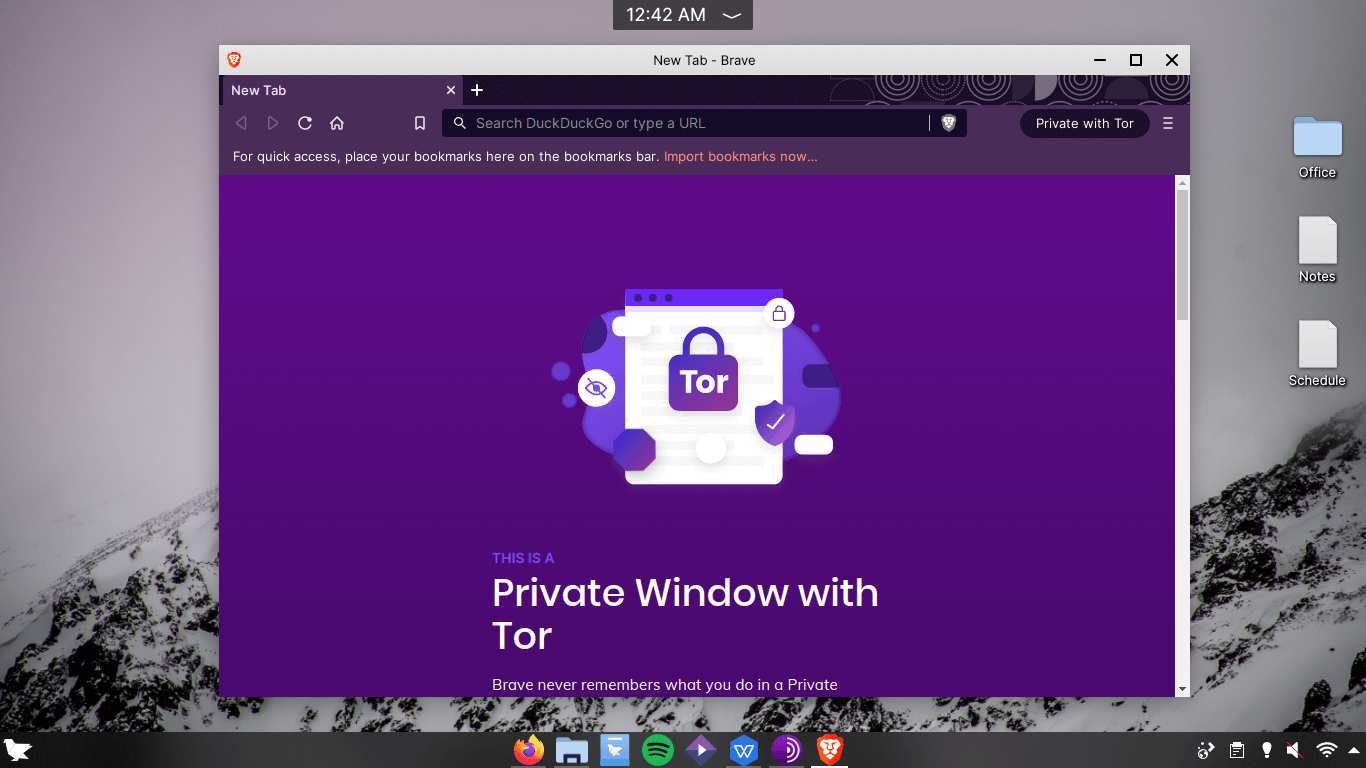Open Spotify from the taskbar
Image resolution: width=1366 pixels, height=768 pixels.
coord(657,749)
